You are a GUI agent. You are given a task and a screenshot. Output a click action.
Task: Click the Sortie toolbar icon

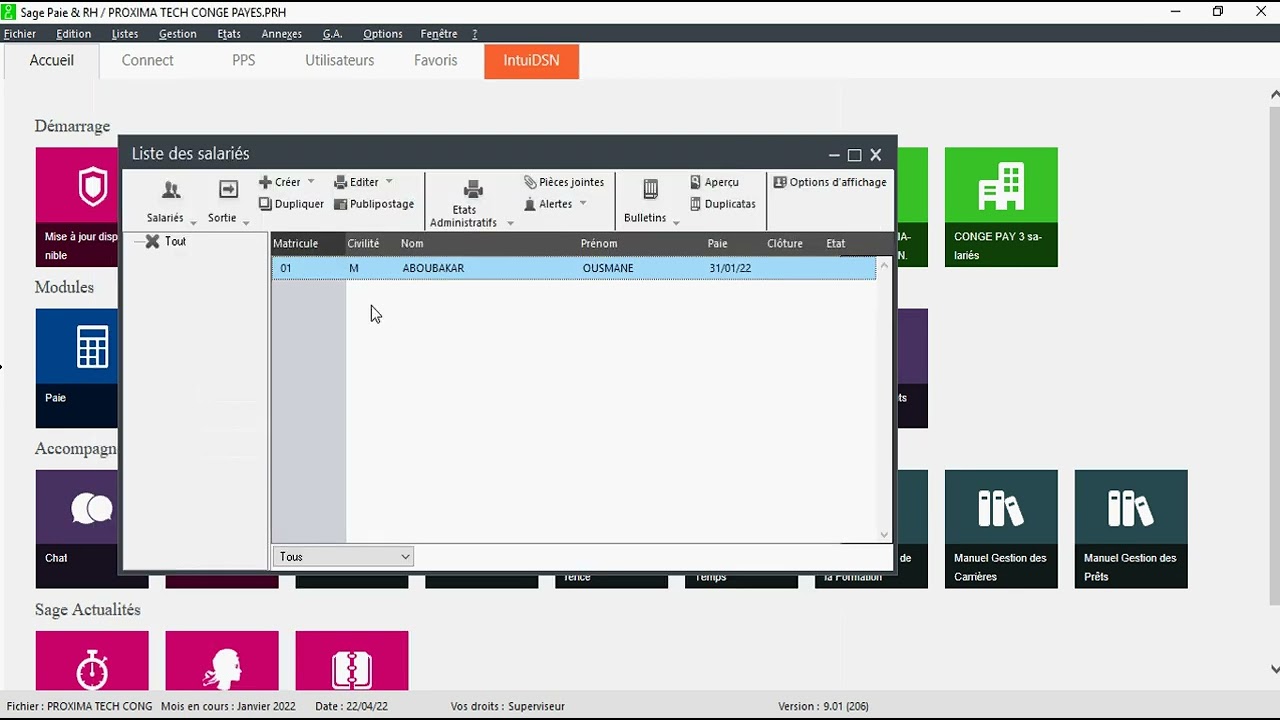228,190
